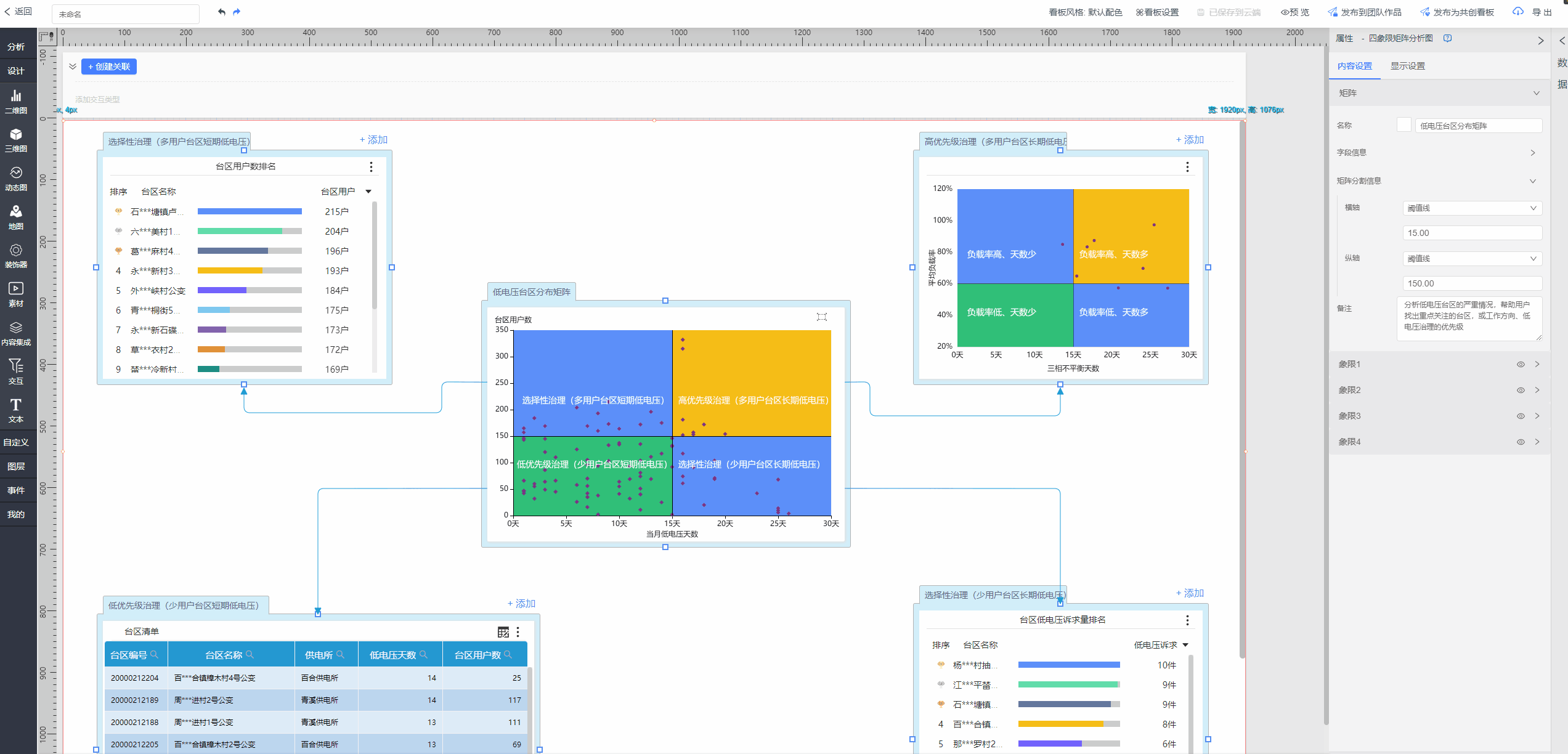Collapse the 矩阵 section header
The height and width of the screenshot is (754, 1568).
tap(1536, 93)
